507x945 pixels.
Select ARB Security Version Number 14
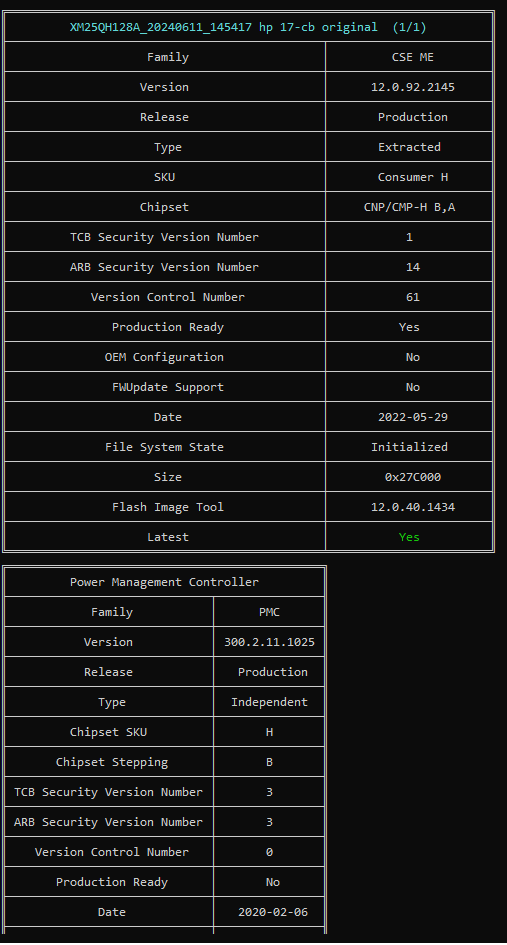point(412,267)
